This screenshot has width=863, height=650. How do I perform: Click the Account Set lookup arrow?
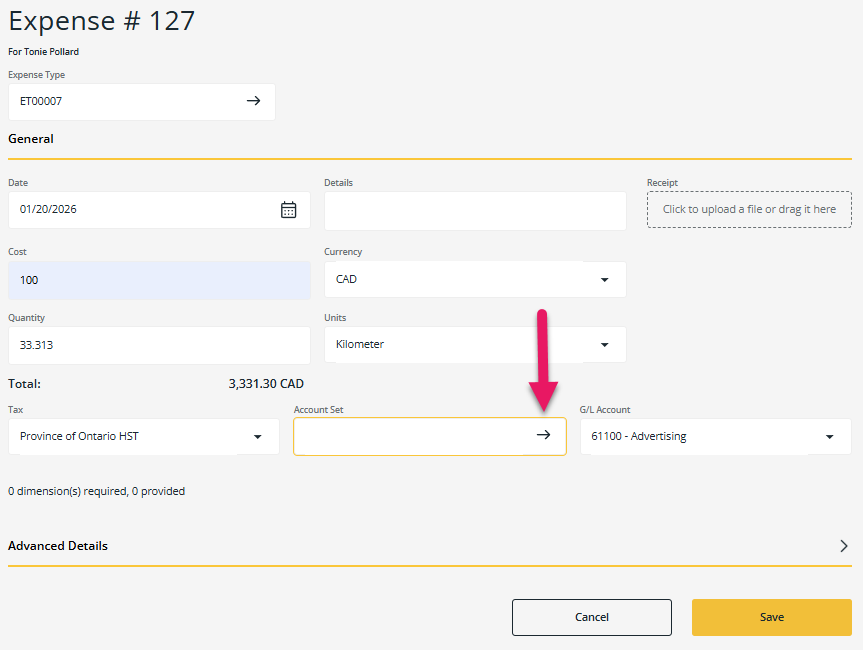click(x=544, y=435)
